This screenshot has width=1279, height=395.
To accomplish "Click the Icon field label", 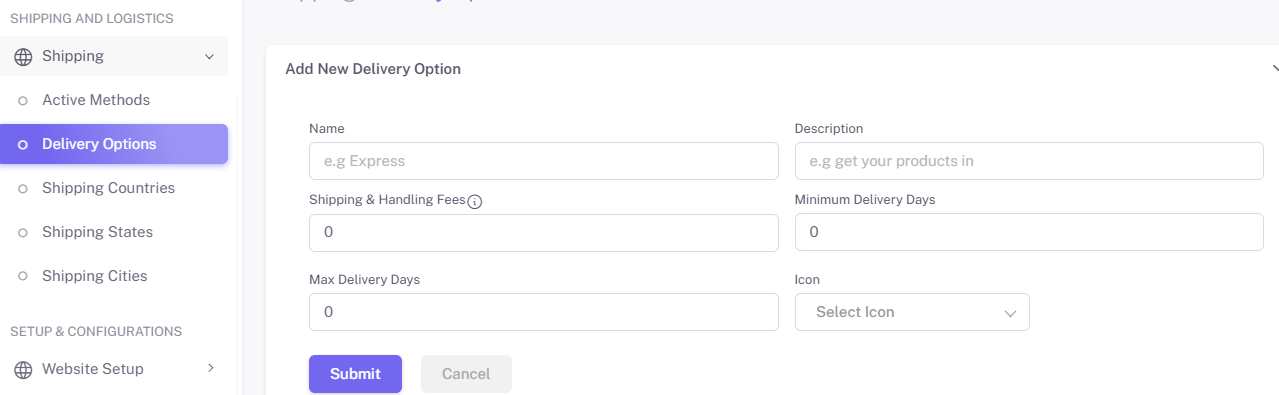I will 807,280.
